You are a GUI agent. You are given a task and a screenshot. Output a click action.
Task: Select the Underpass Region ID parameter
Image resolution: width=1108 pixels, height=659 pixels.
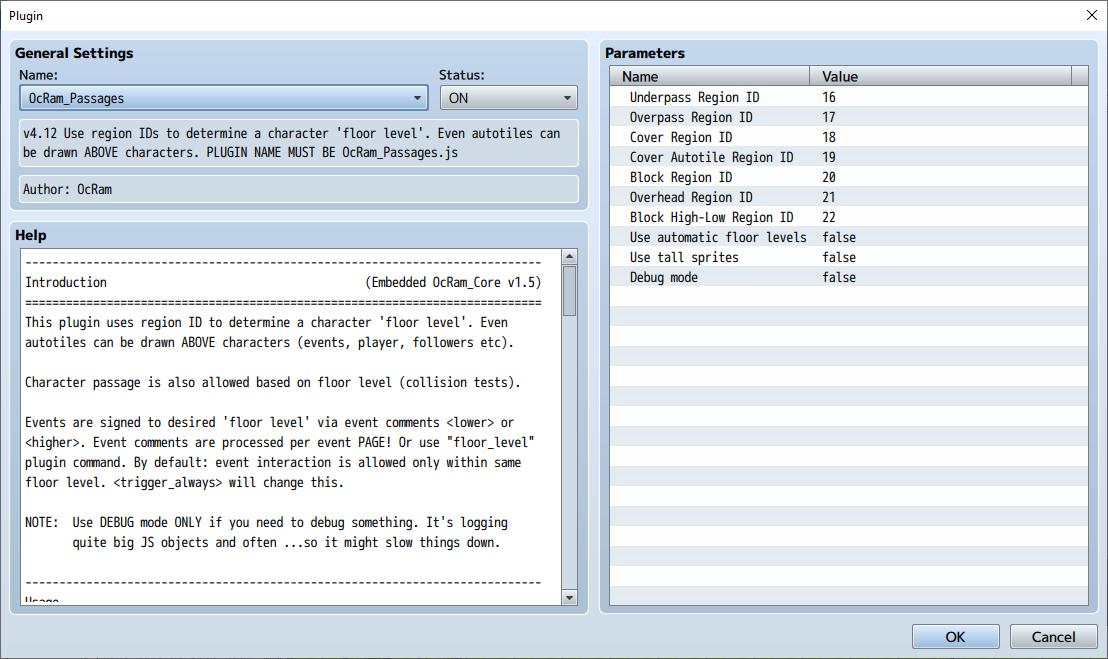point(849,97)
